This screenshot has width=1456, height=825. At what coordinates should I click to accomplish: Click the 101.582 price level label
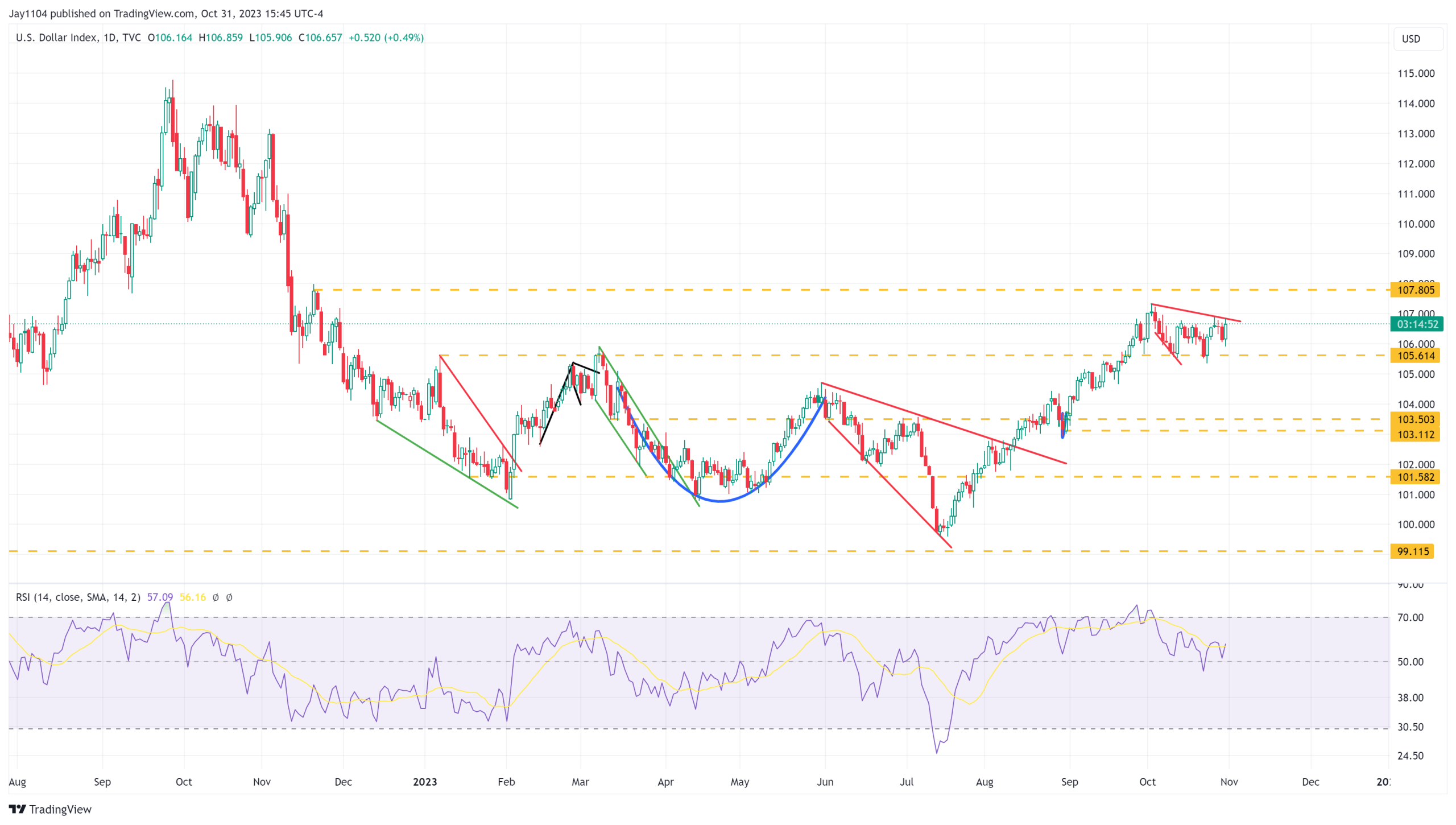pyautogui.click(x=1416, y=477)
